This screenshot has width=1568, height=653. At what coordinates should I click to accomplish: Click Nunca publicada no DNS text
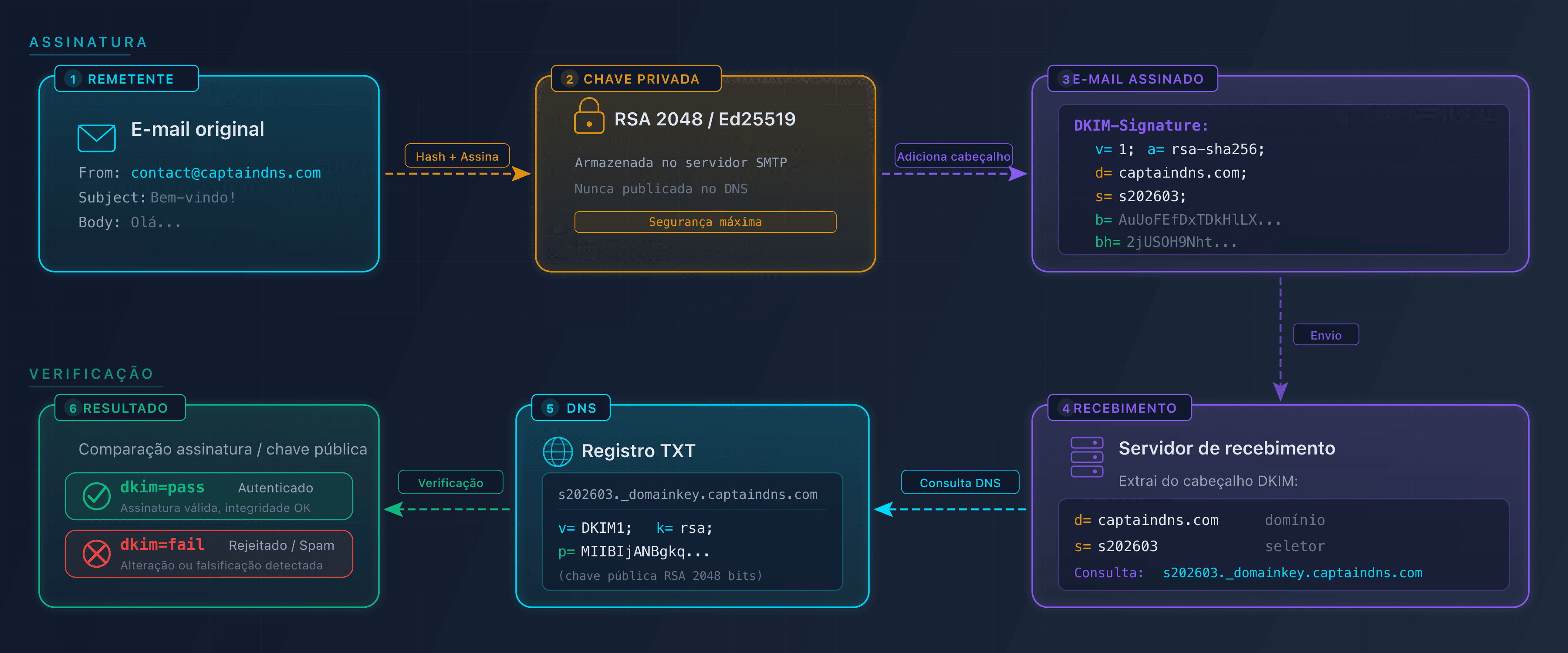tap(660, 188)
